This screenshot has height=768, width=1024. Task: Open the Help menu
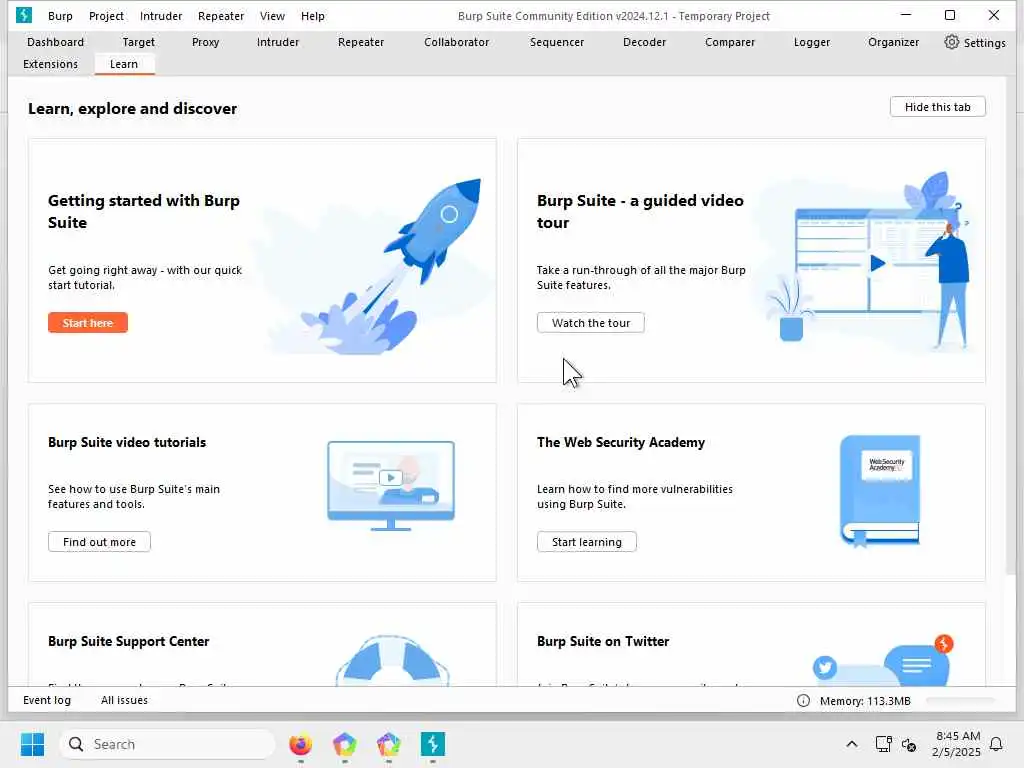click(x=313, y=16)
